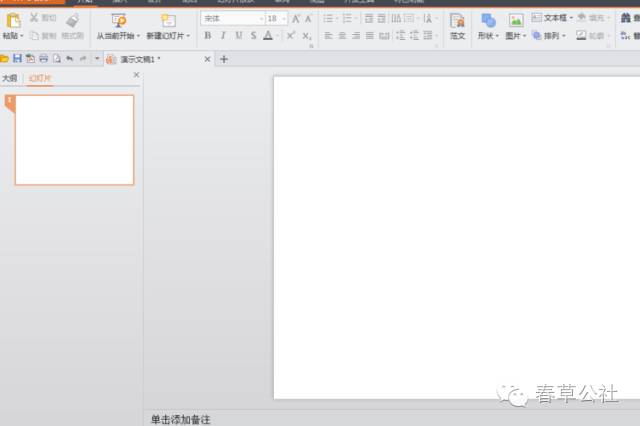Click the increase indent icon
640x426 pixels.
[382, 18]
